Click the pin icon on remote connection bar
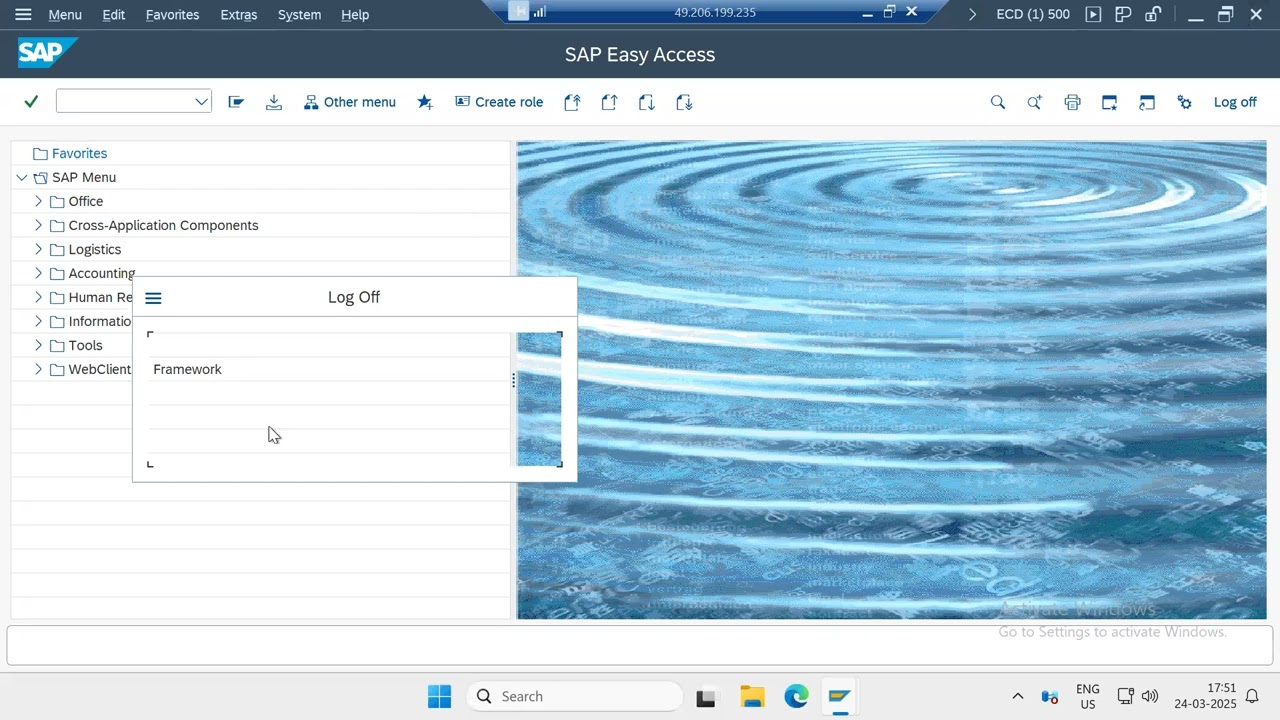The width and height of the screenshot is (1280, 720). point(518,12)
